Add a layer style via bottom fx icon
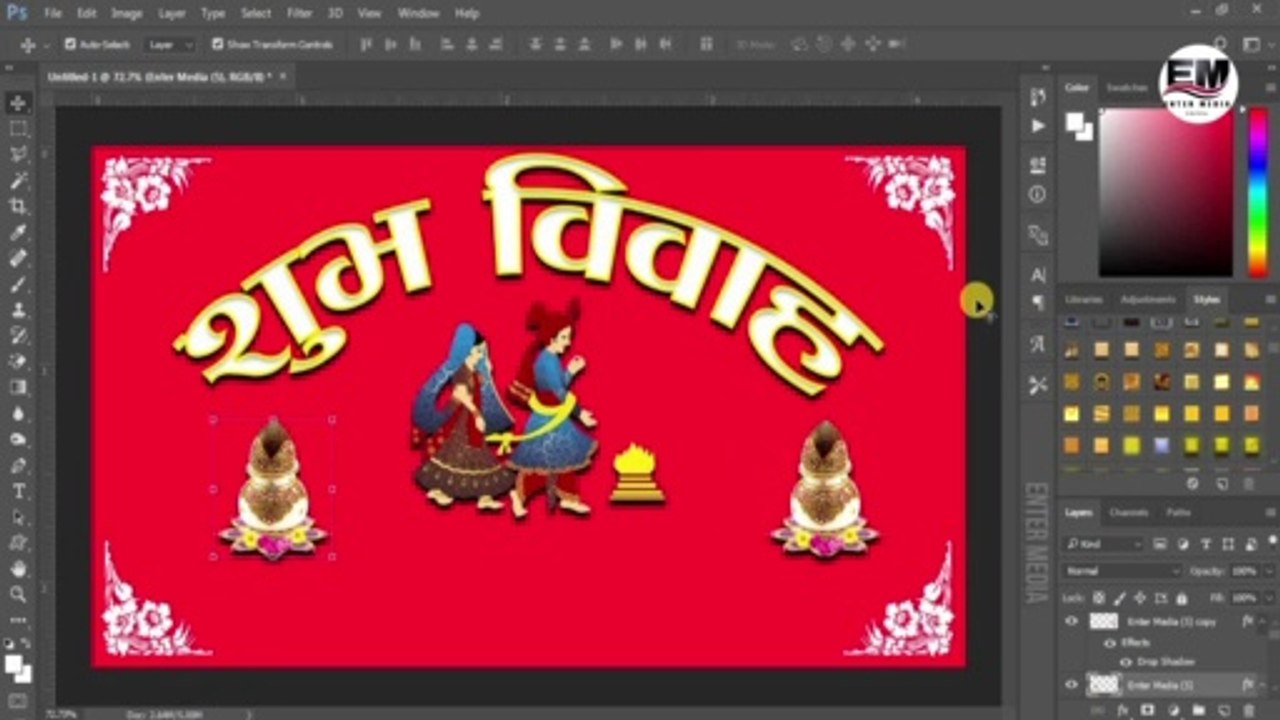1280x720 pixels. pyautogui.click(x=1123, y=710)
